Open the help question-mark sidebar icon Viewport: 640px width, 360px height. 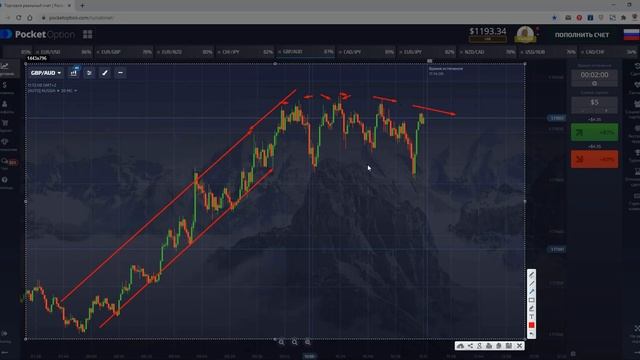[5, 181]
